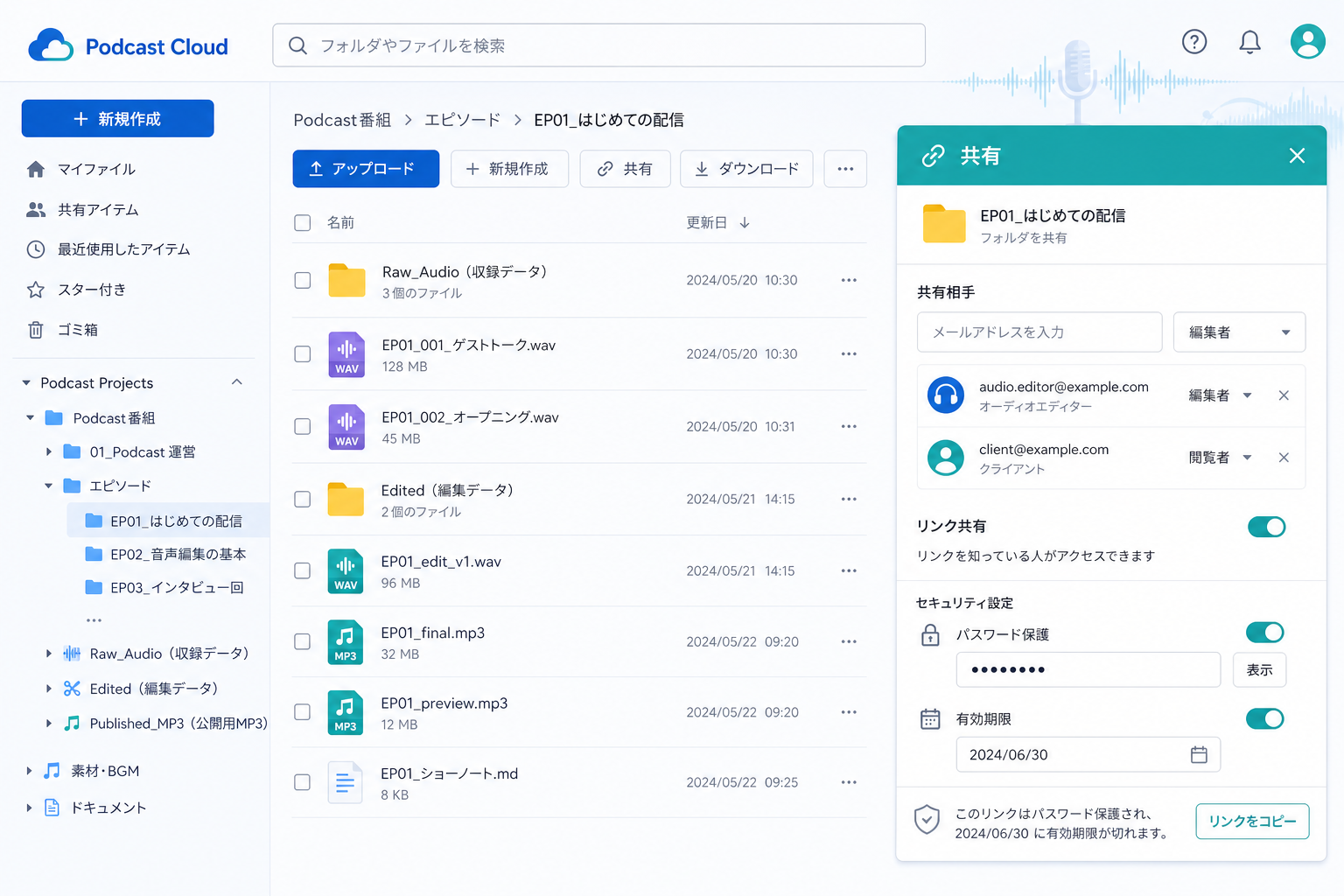Click the アップロード button

366,169
